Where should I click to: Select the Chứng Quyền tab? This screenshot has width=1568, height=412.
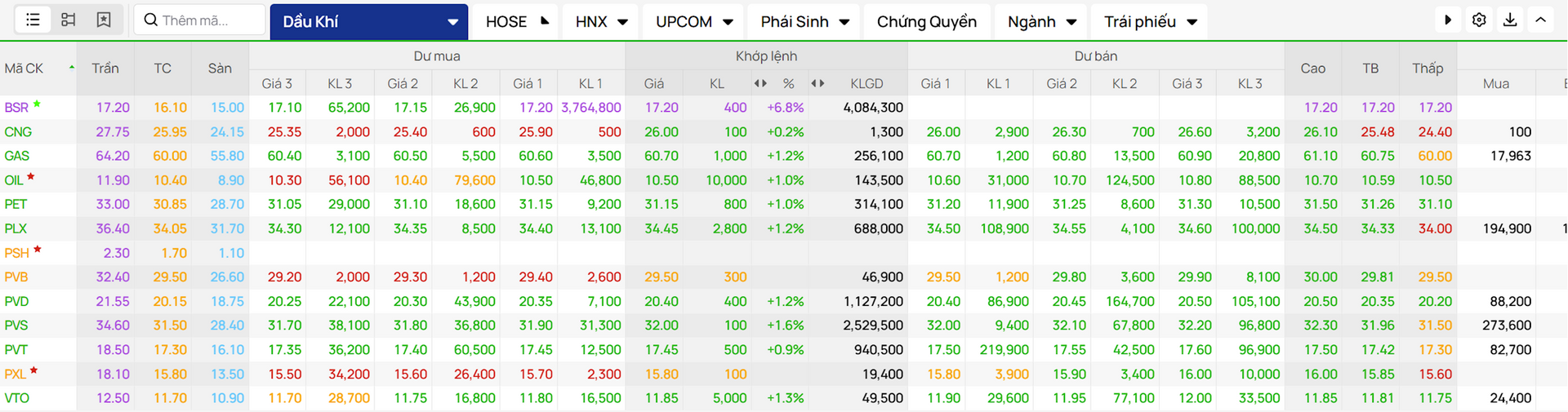pyautogui.click(x=926, y=22)
